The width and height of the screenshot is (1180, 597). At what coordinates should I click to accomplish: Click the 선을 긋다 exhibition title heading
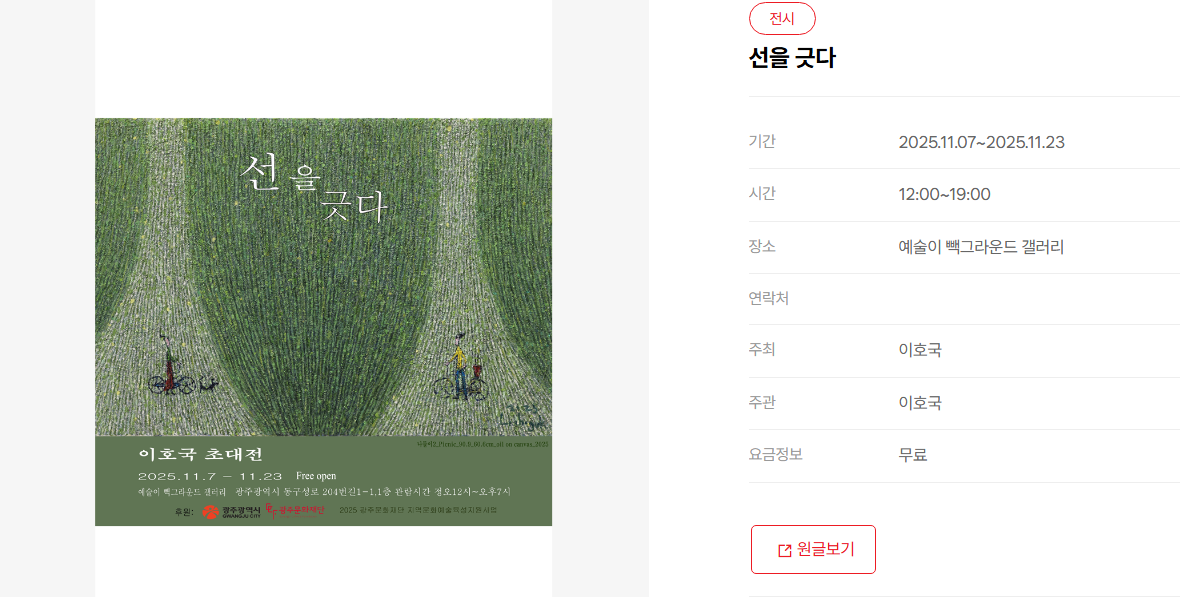click(792, 58)
